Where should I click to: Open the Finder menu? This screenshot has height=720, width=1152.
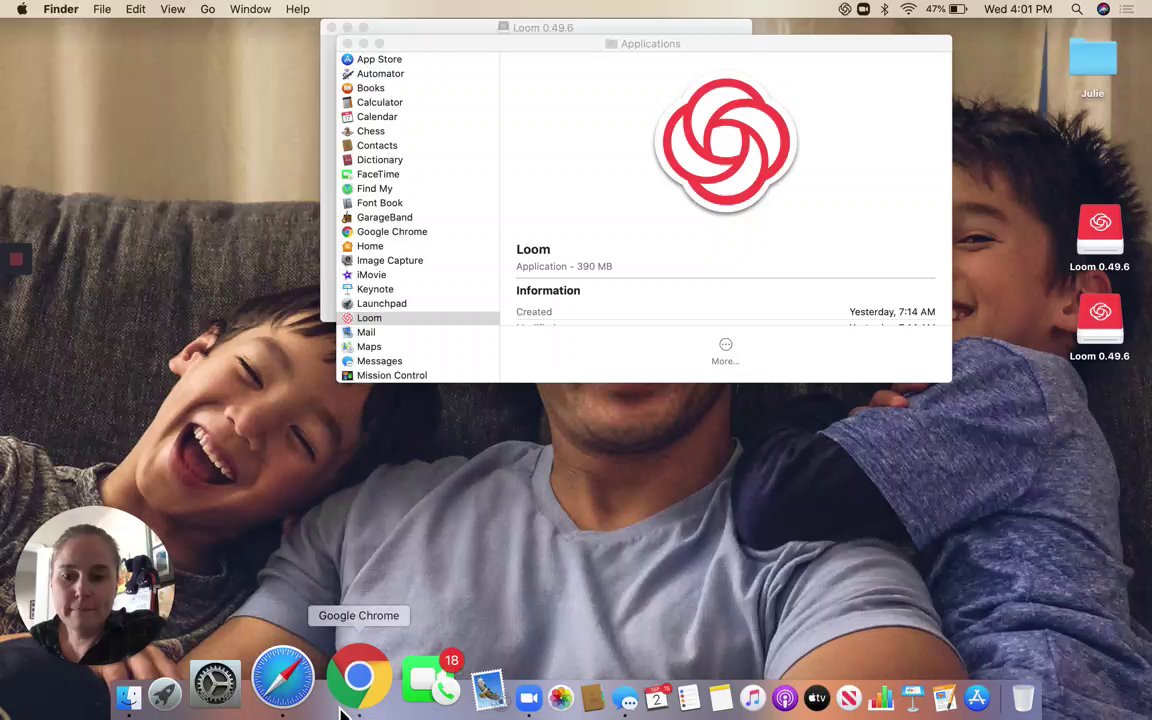tap(61, 9)
